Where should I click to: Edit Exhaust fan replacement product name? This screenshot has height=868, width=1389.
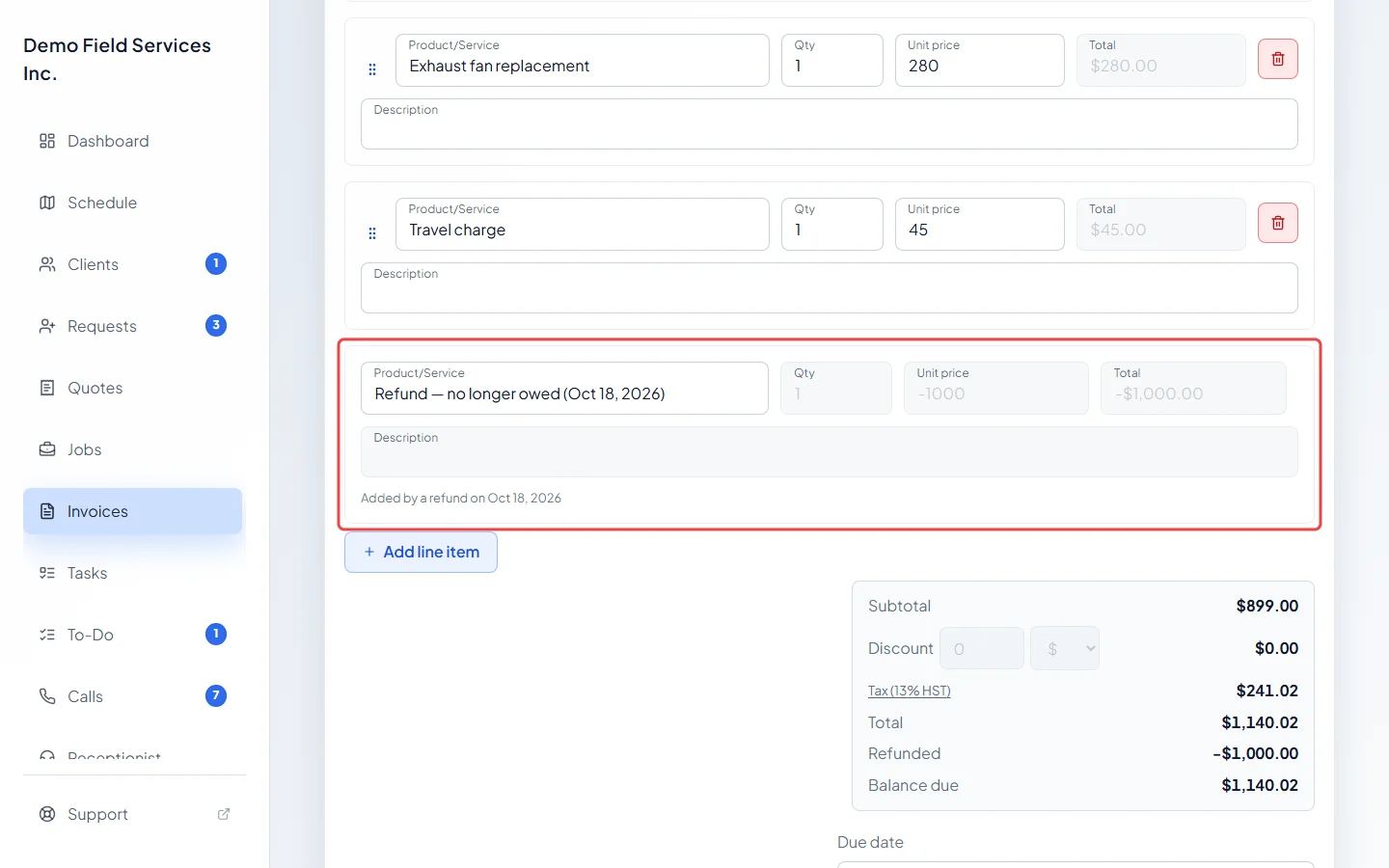pyautogui.click(x=583, y=60)
